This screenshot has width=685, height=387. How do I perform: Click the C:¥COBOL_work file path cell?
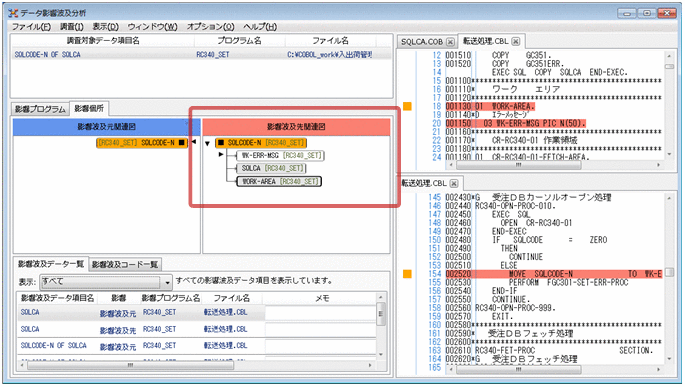point(330,55)
